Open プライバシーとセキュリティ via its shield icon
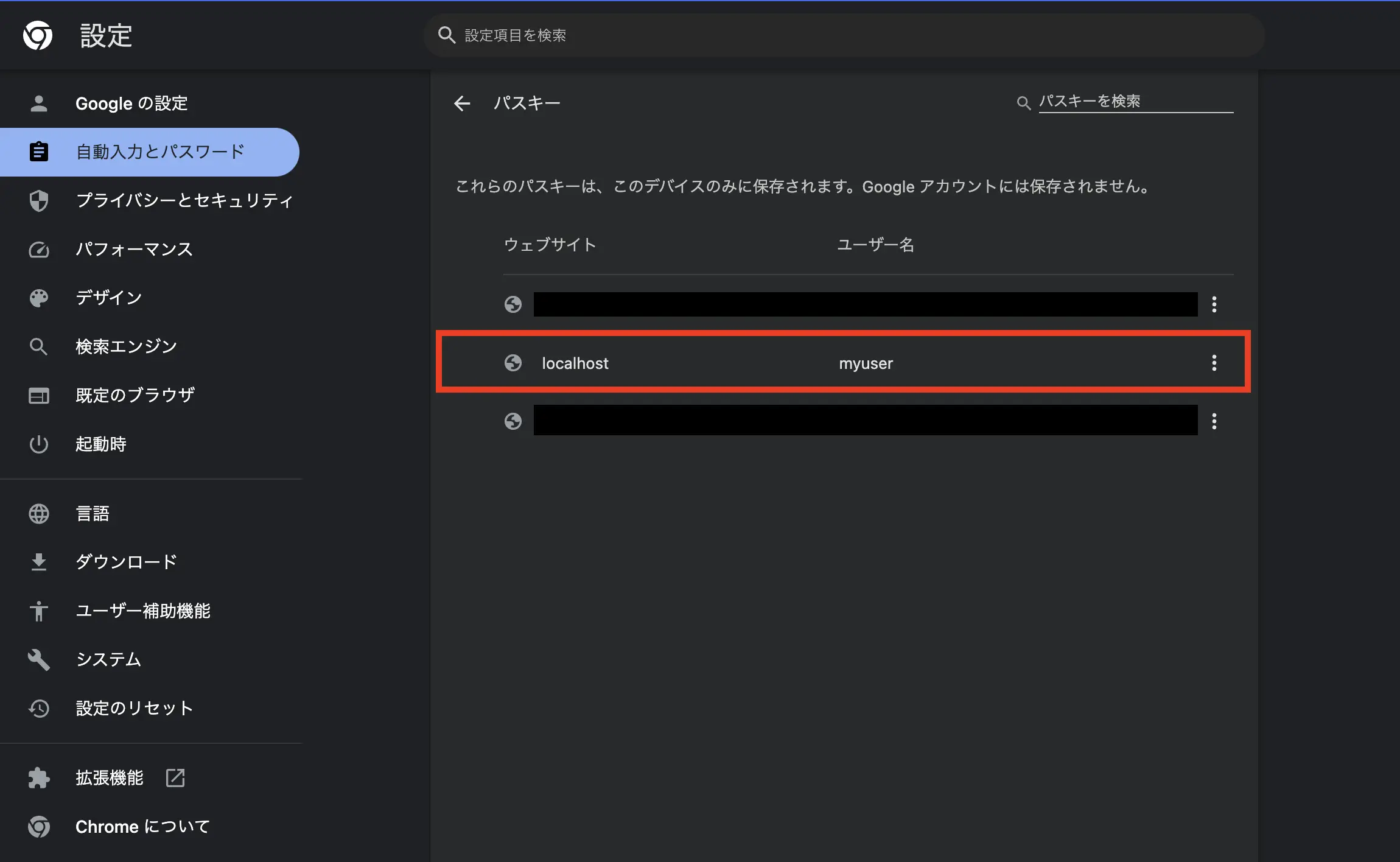 [39, 200]
